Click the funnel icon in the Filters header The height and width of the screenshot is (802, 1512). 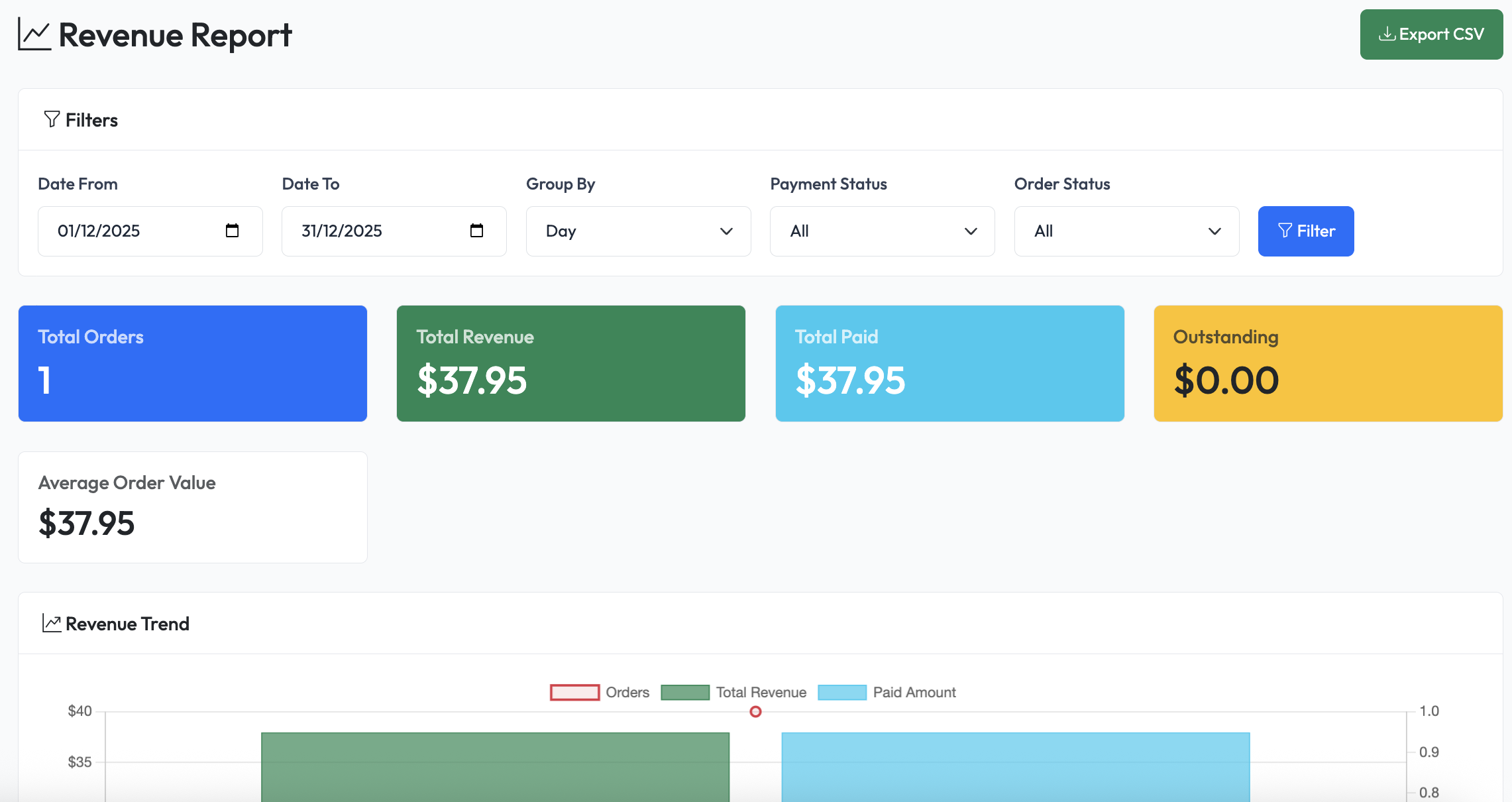[x=52, y=119]
